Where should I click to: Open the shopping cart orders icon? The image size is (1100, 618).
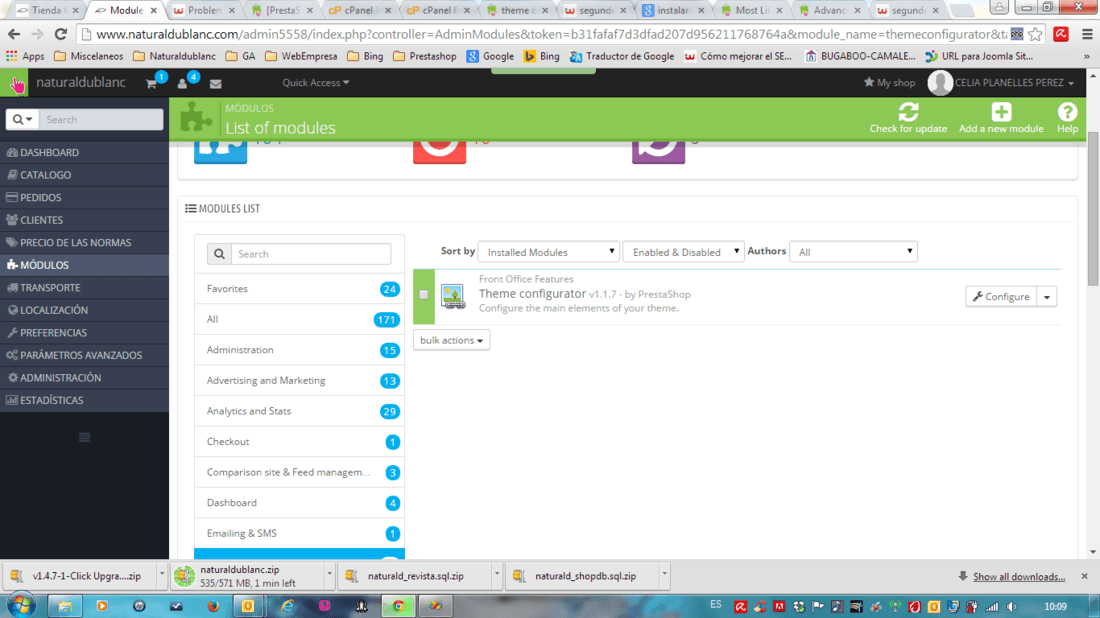(x=152, y=83)
